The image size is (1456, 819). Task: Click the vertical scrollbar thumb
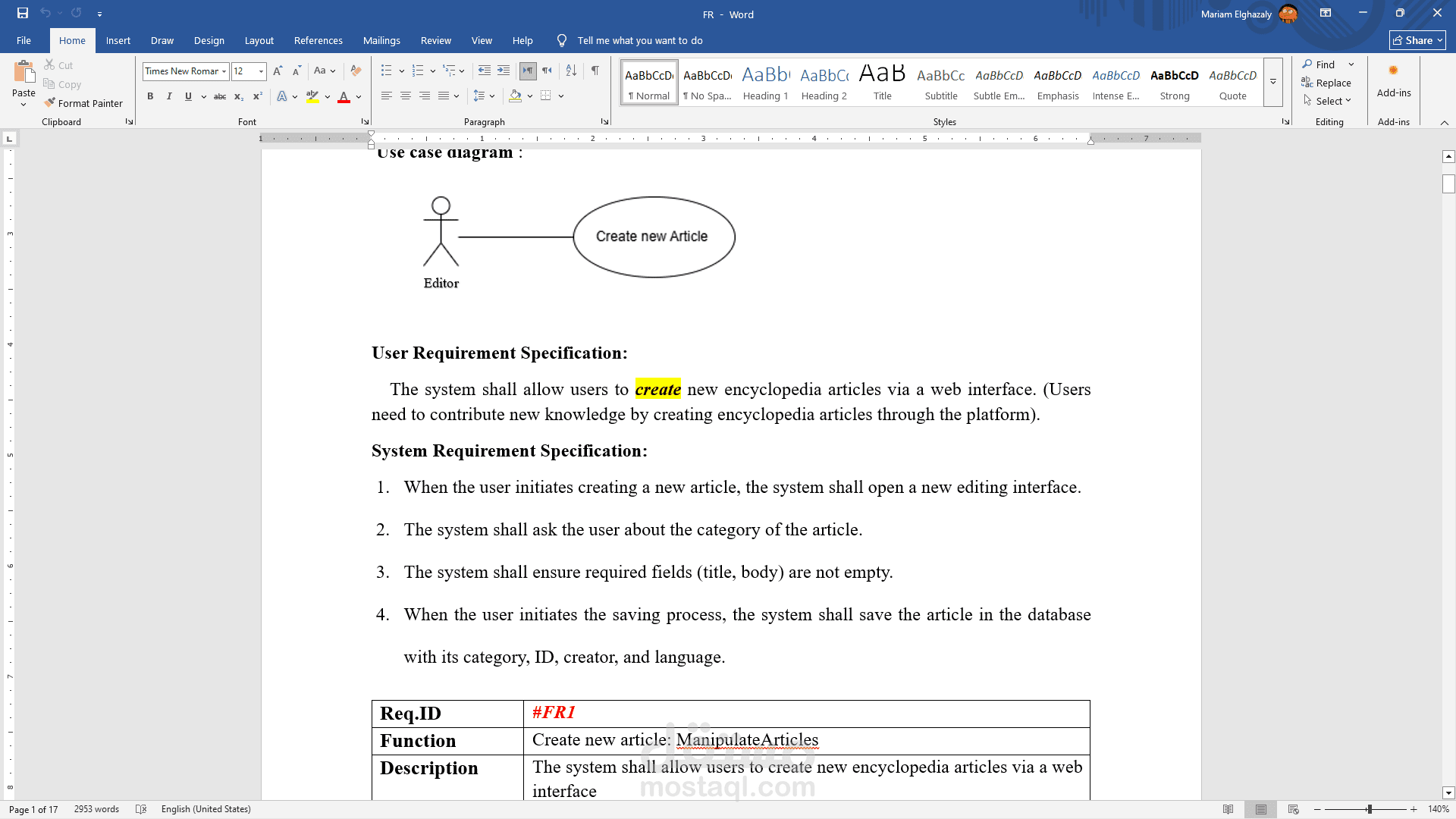click(x=1448, y=184)
